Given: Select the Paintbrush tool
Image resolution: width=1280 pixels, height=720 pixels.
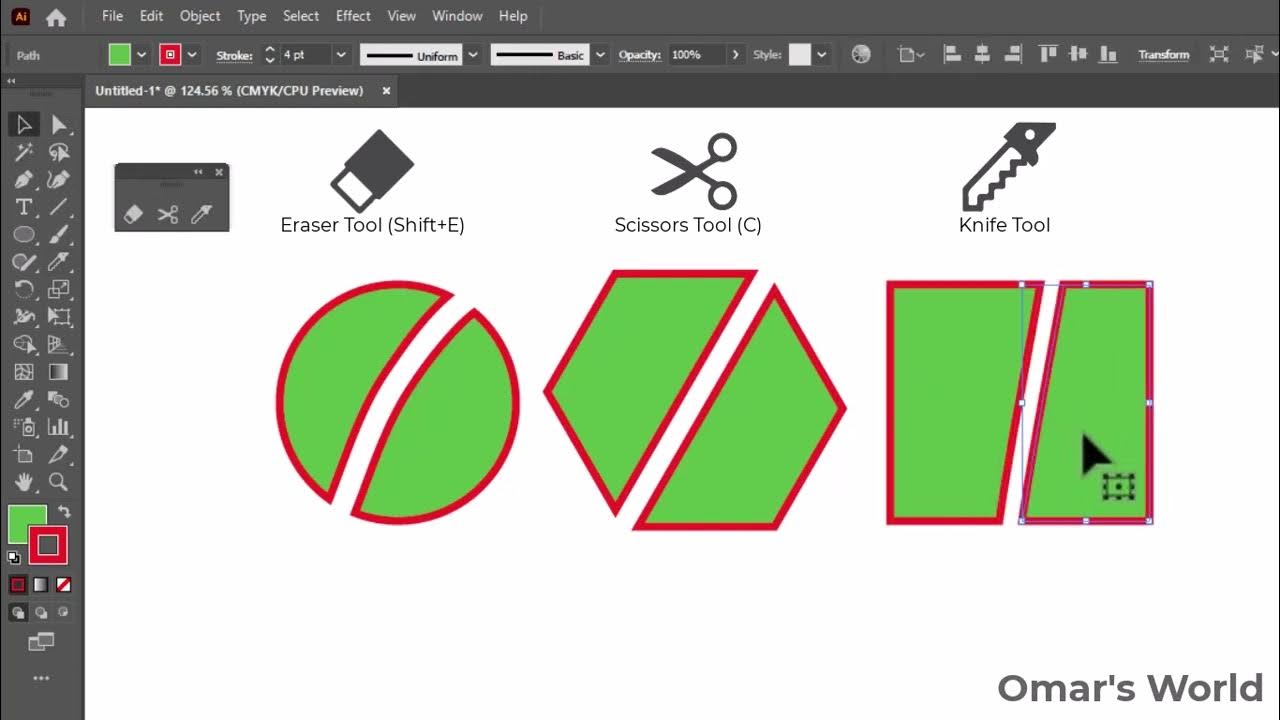Looking at the screenshot, I should tap(59, 235).
